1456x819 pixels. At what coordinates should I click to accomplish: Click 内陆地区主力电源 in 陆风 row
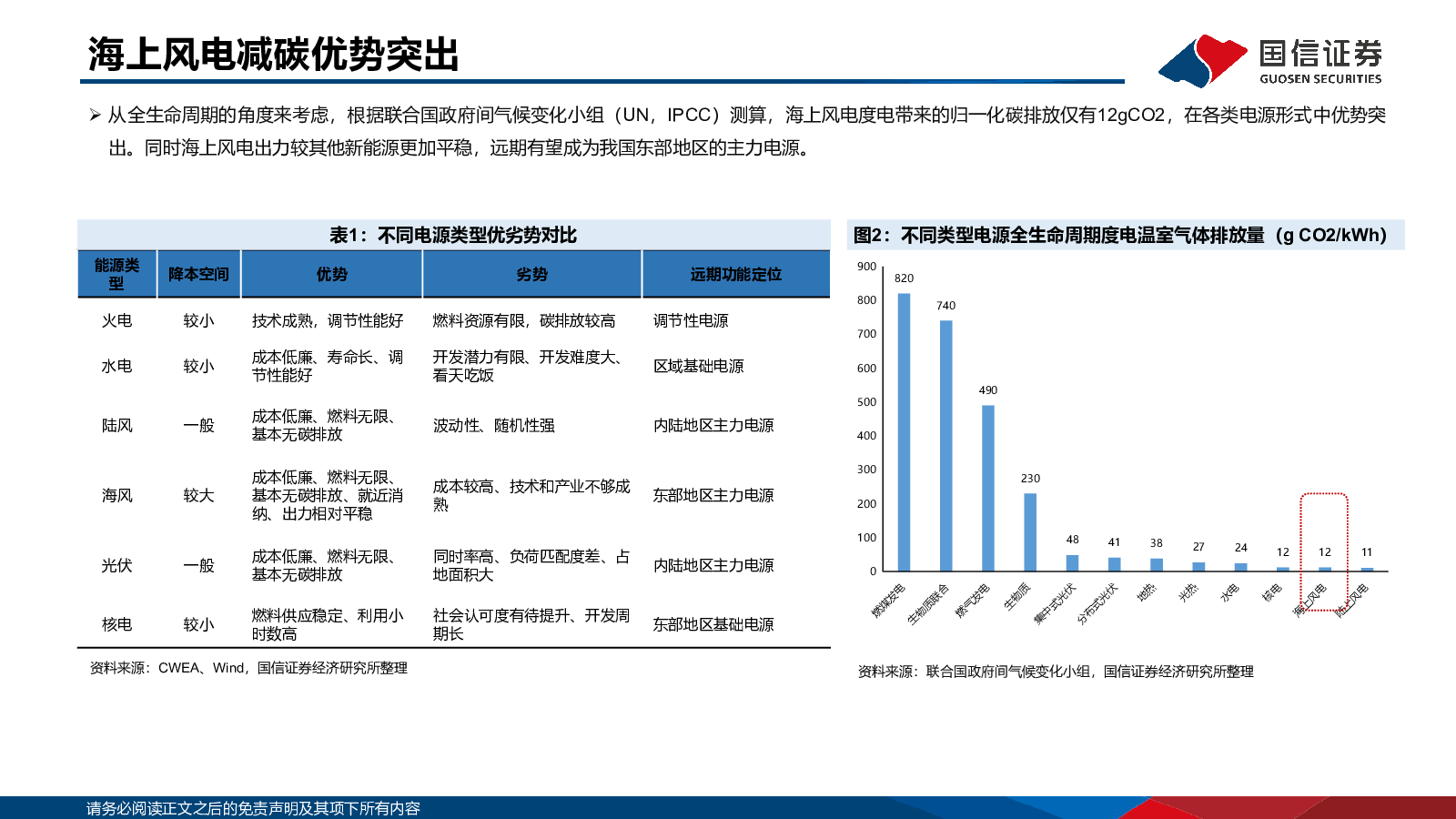click(x=713, y=425)
